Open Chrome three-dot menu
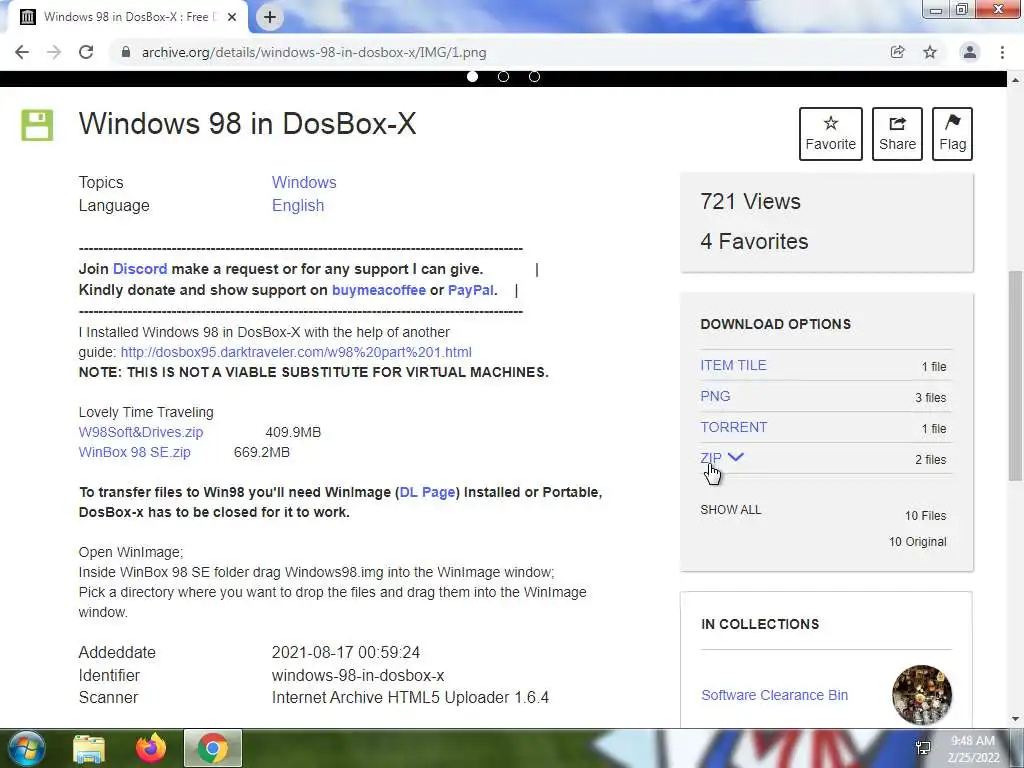This screenshot has height=768, width=1024. pyautogui.click(x=1002, y=52)
